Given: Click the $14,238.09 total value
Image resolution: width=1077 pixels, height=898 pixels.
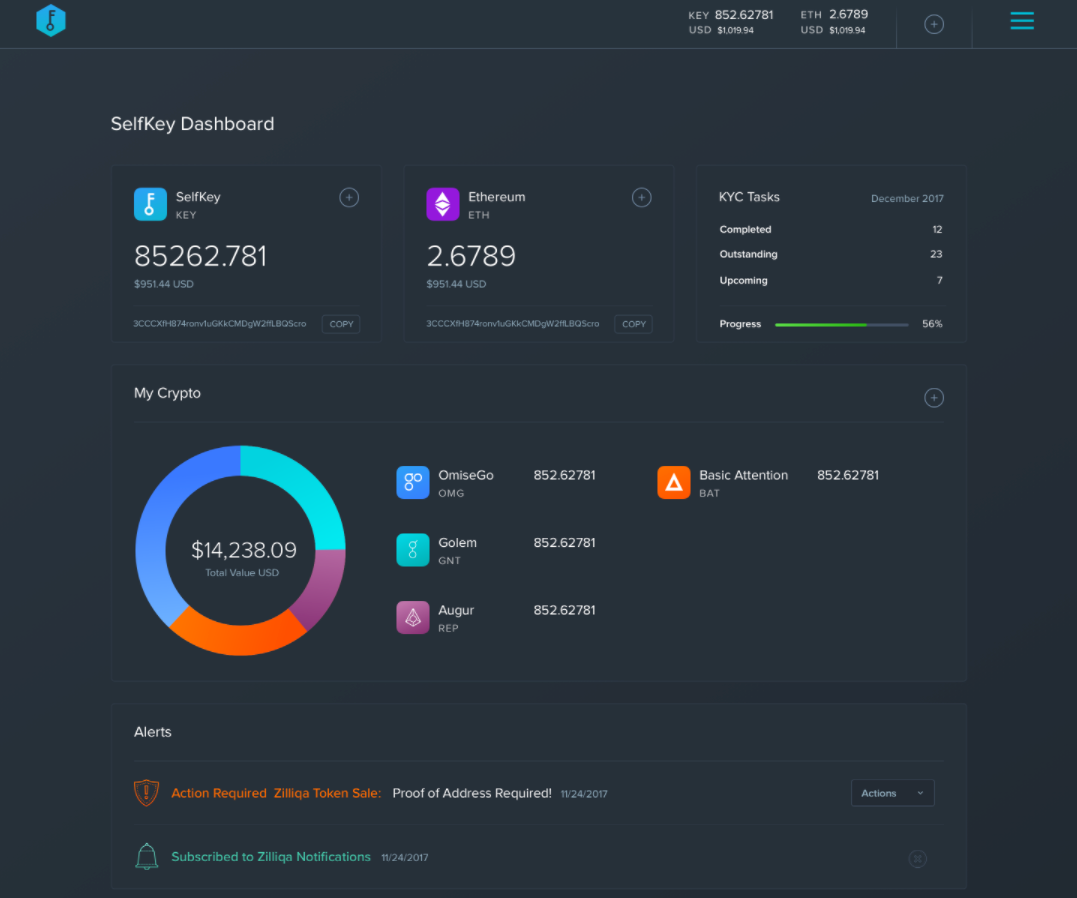Looking at the screenshot, I should pos(244,550).
